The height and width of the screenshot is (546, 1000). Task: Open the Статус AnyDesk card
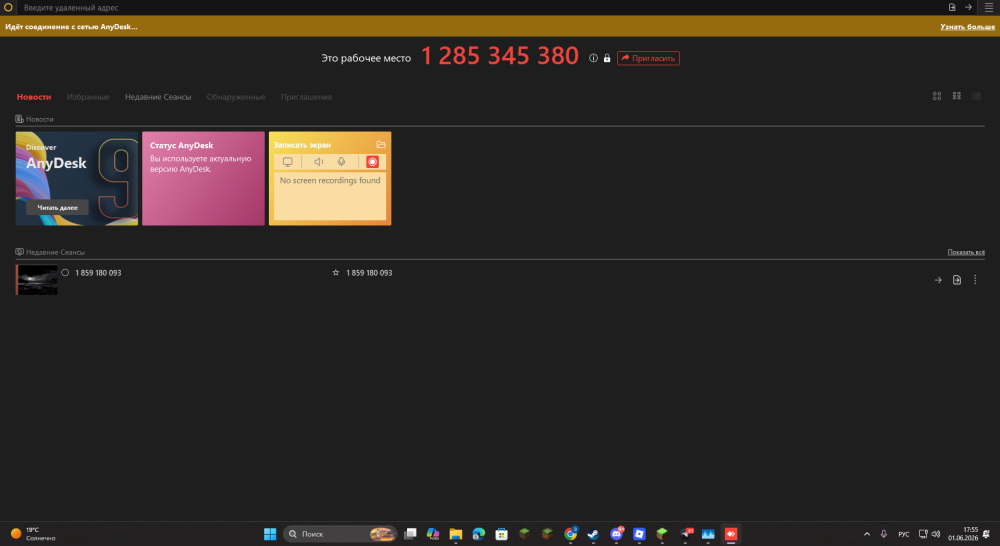[x=203, y=179]
